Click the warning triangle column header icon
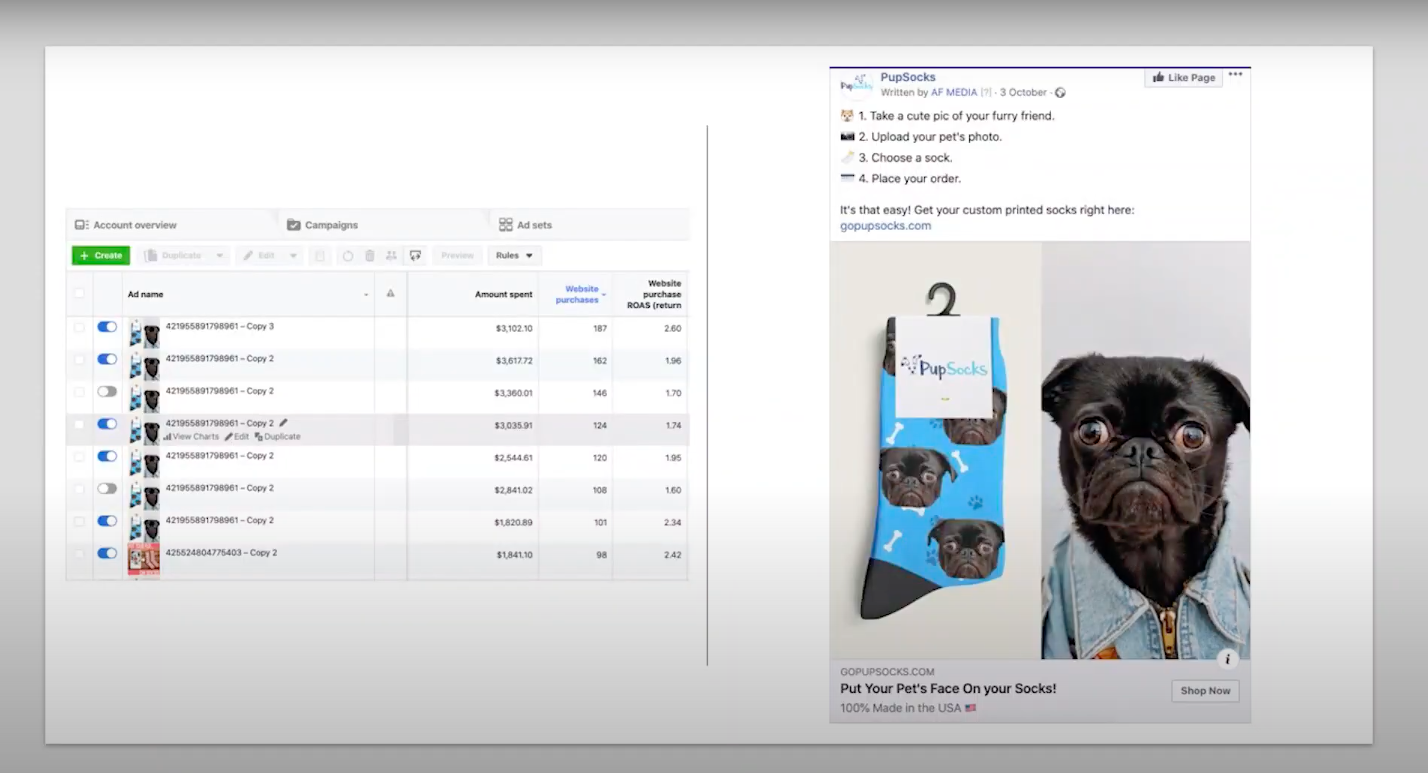 tap(390, 294)
